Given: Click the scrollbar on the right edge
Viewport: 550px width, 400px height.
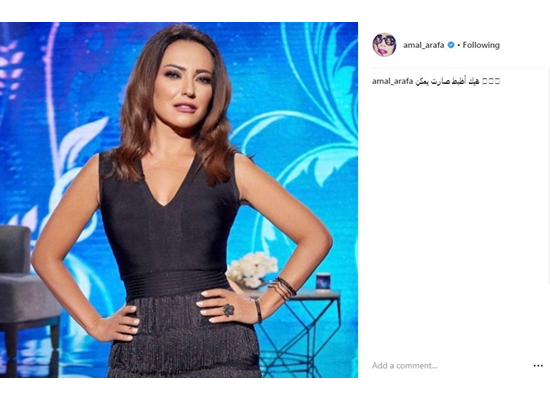Looking at the screenshot, I should 549,175.
